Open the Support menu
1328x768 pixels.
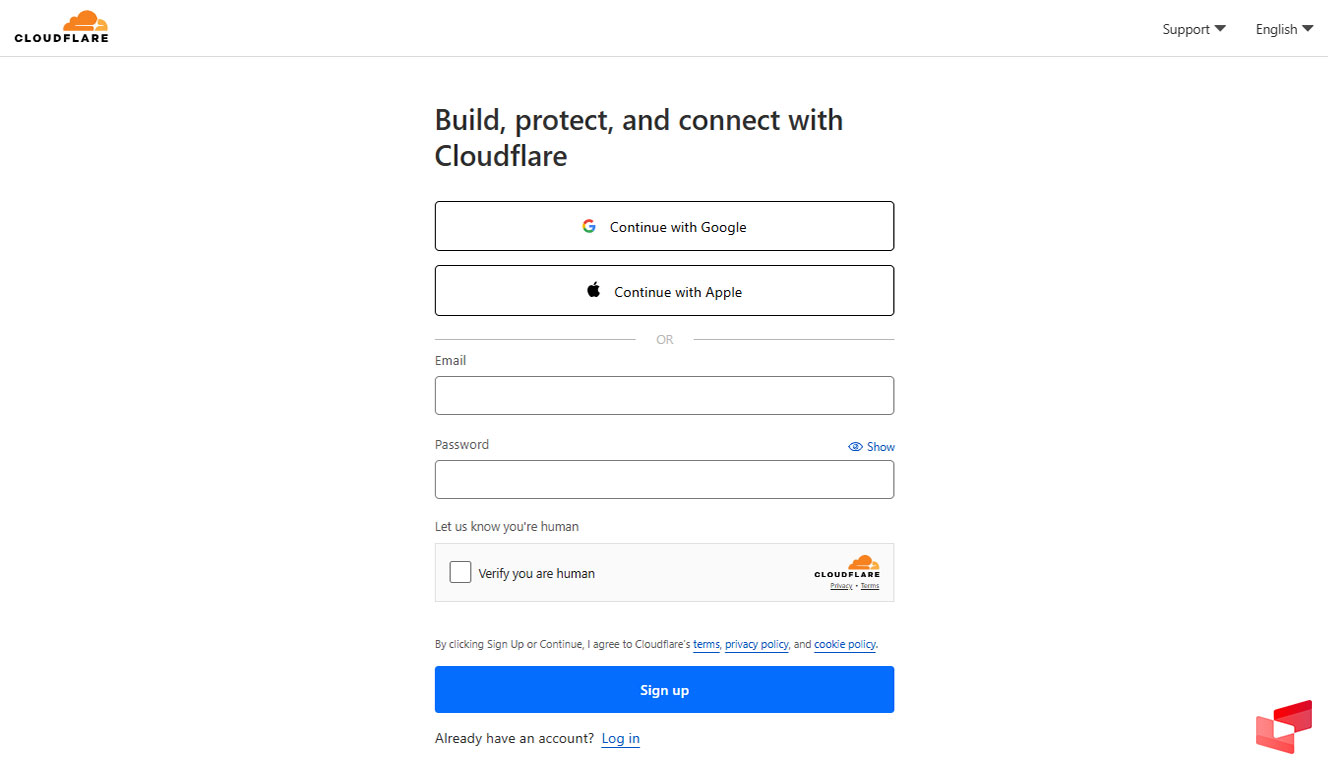pyautogui.click(x=1186, y=29)
